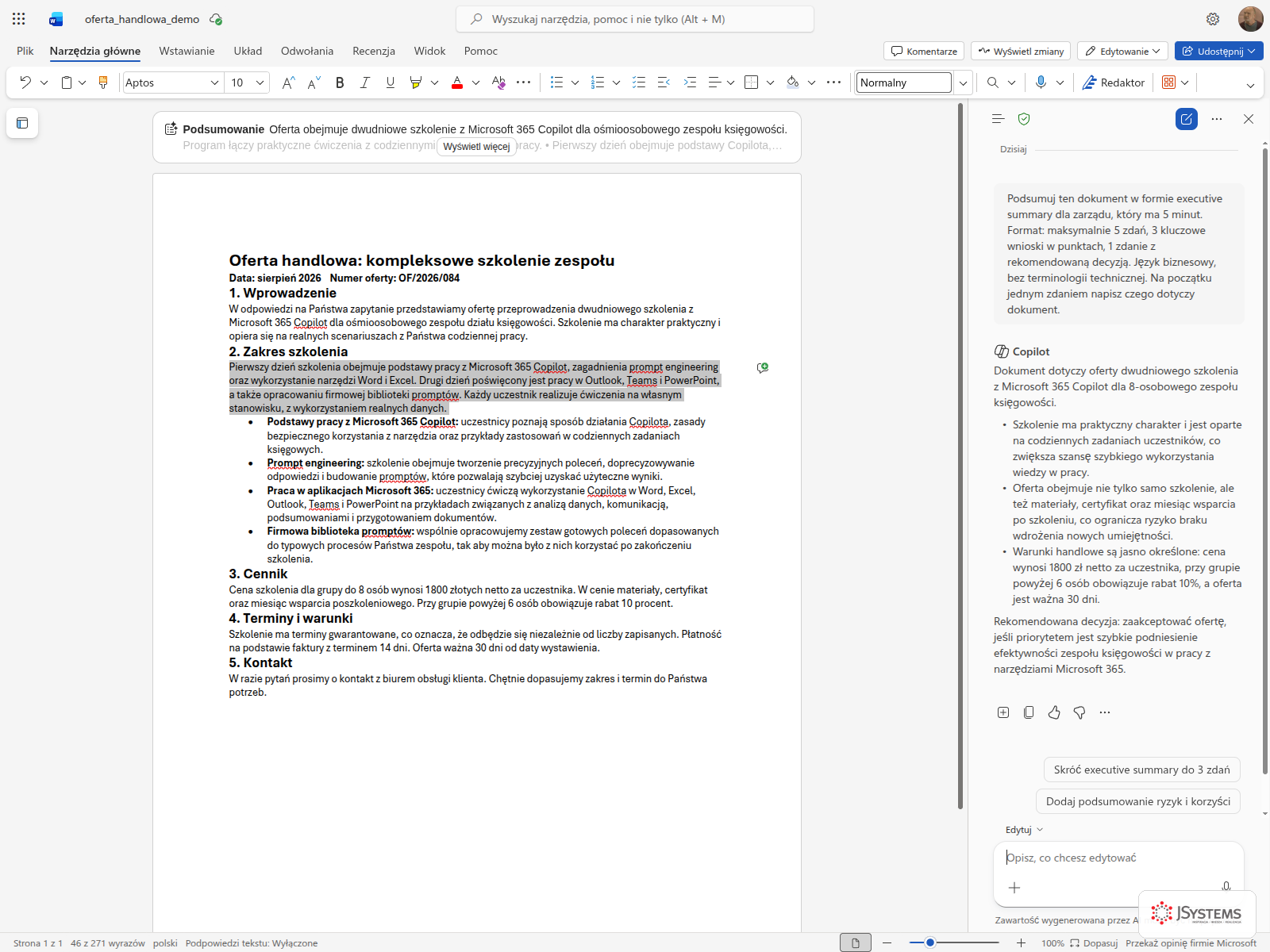1270x952 pixels.
Task: Decrease font size with the smaller A
Action: 314,83
